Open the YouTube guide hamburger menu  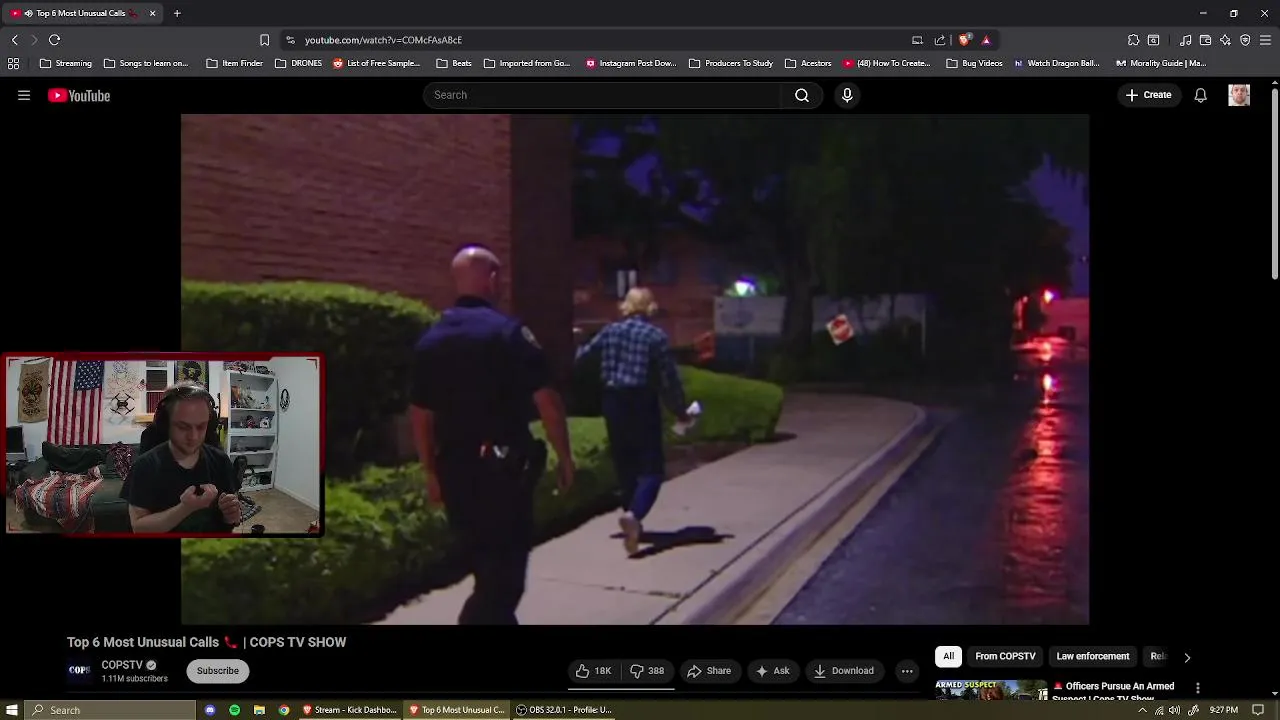(24, 95)
